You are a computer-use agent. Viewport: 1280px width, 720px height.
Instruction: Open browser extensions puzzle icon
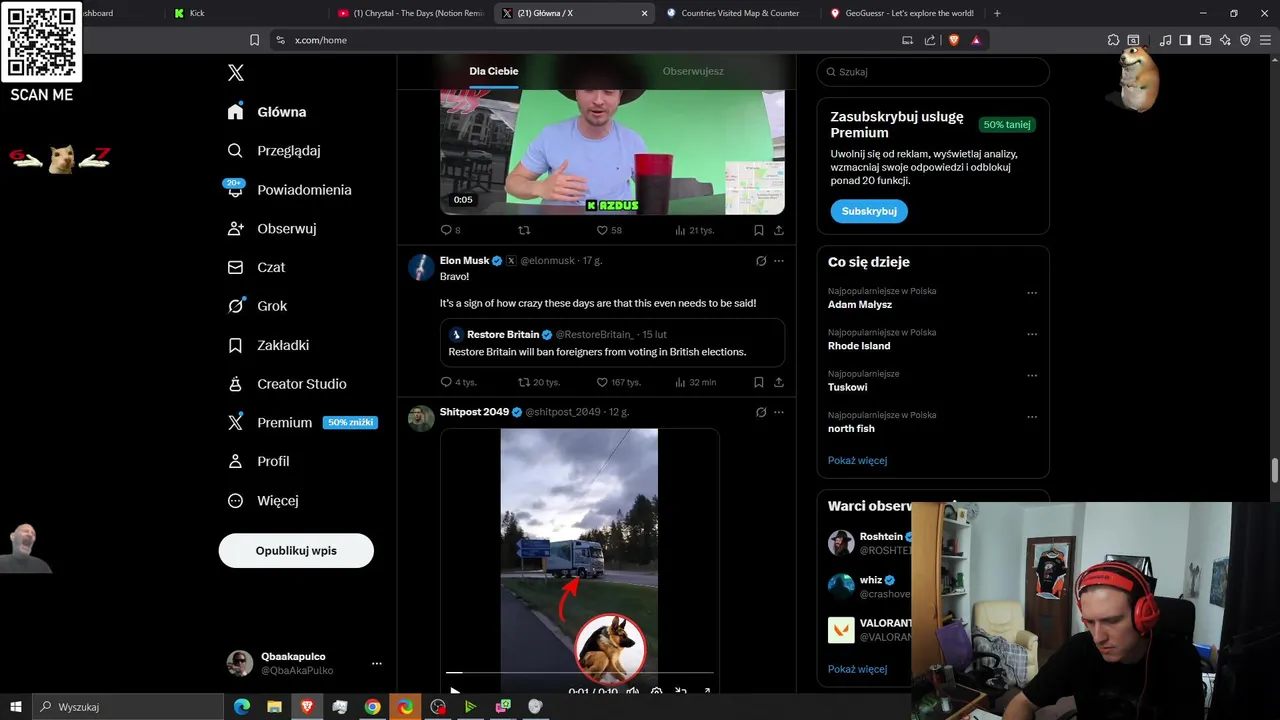tap(1113, 40)
